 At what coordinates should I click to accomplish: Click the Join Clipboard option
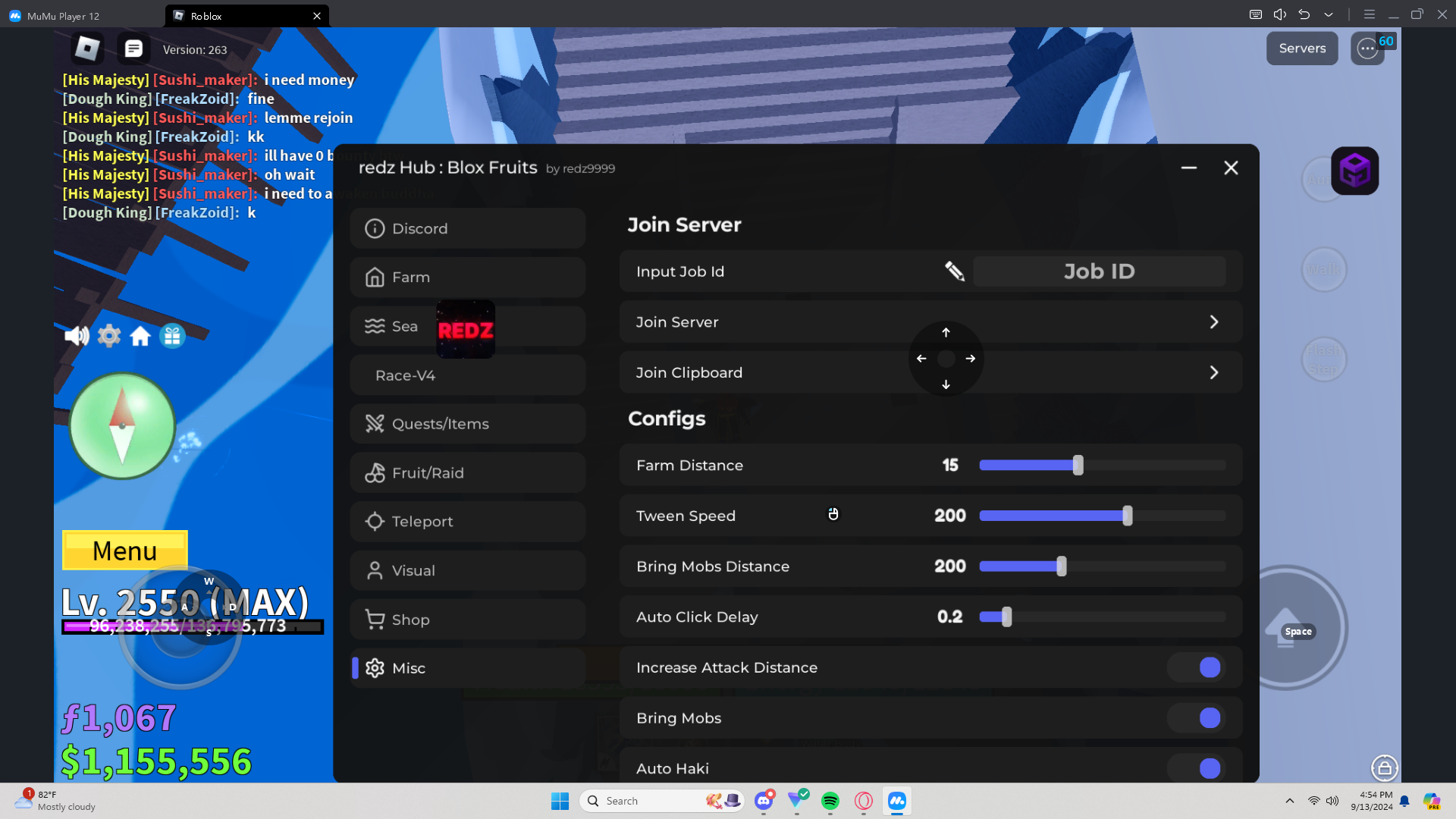(x=930, y=372)
